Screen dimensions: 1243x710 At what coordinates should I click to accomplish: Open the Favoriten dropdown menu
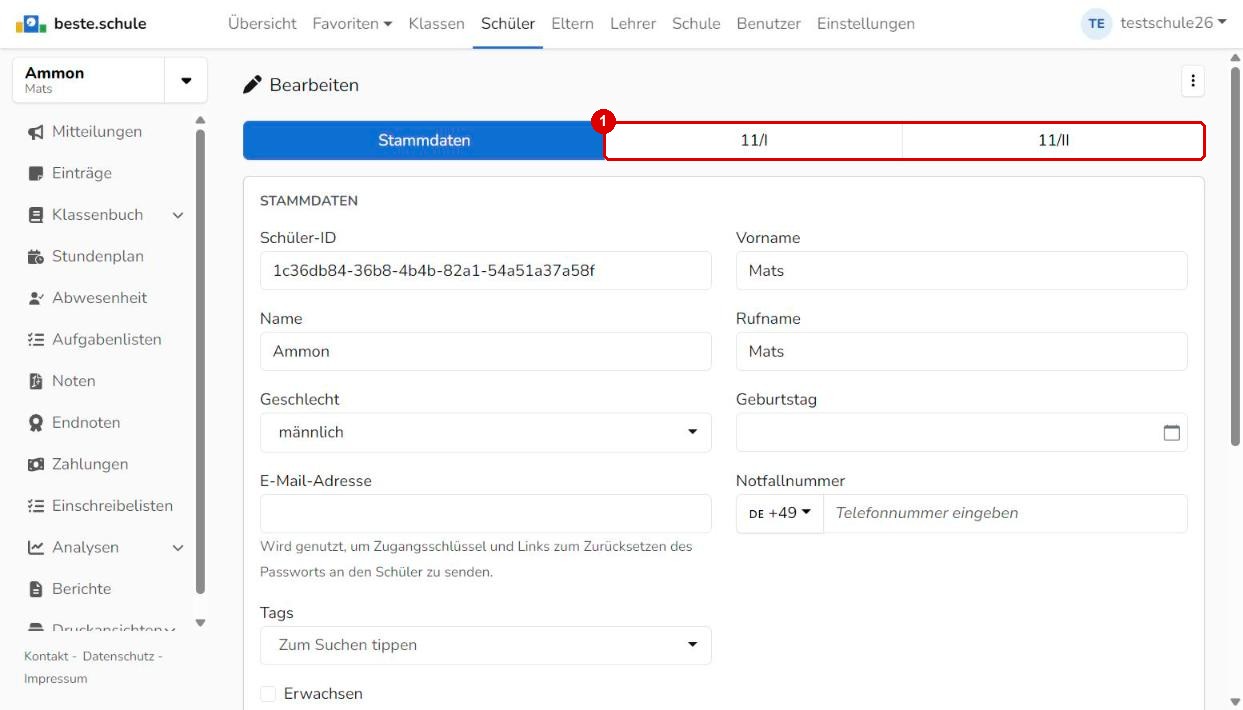pos(352,23)
